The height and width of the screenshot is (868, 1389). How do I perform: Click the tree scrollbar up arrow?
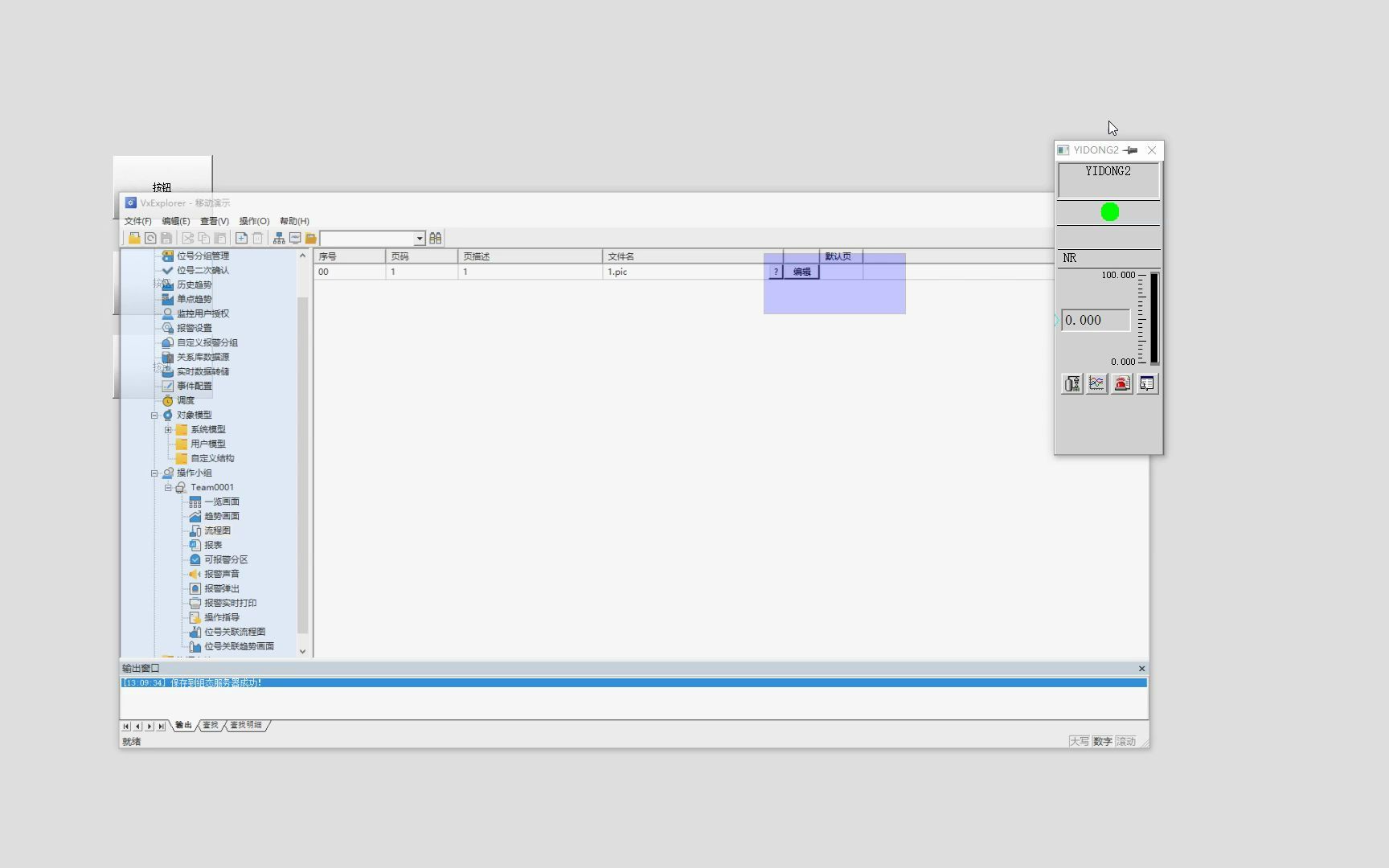[303, 256]
